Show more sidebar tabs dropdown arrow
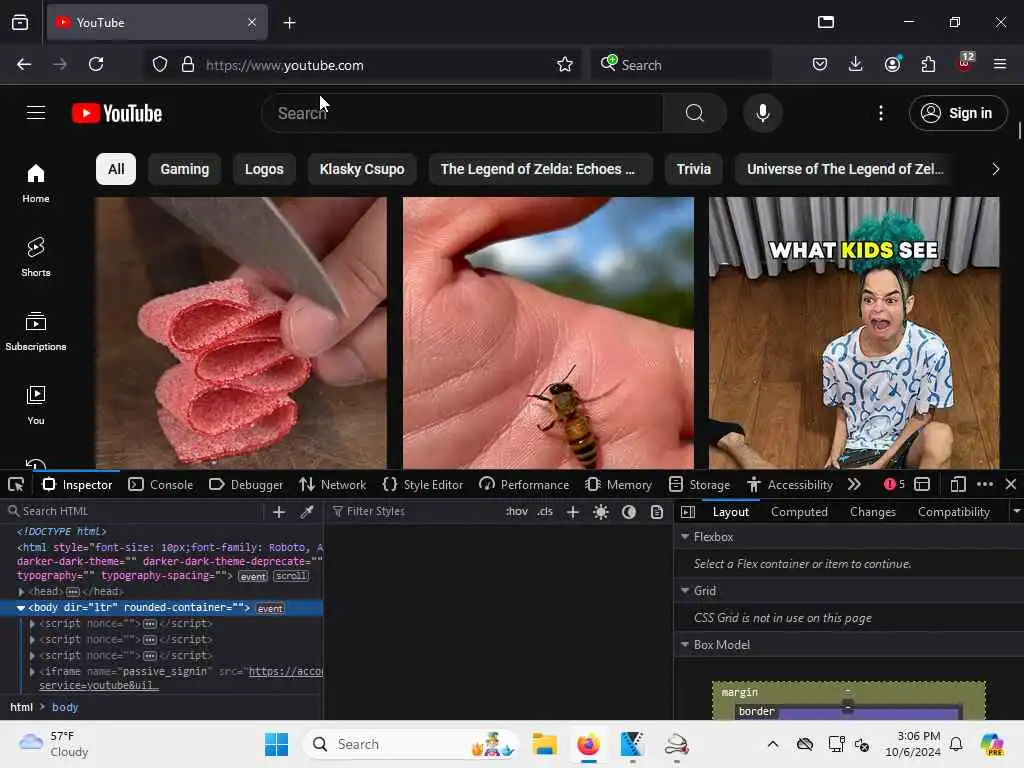Viewport: 1024px width, 768px height. tap(1016, 511)
